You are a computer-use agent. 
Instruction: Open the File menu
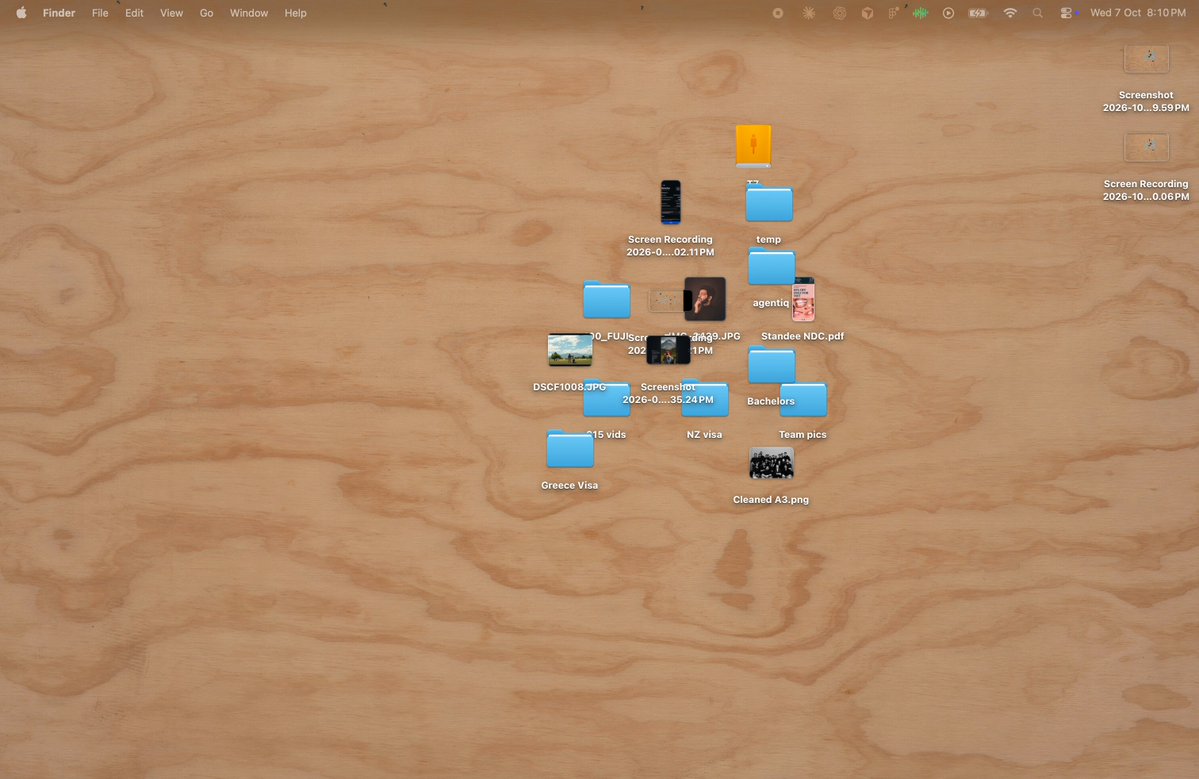[100, 13]
